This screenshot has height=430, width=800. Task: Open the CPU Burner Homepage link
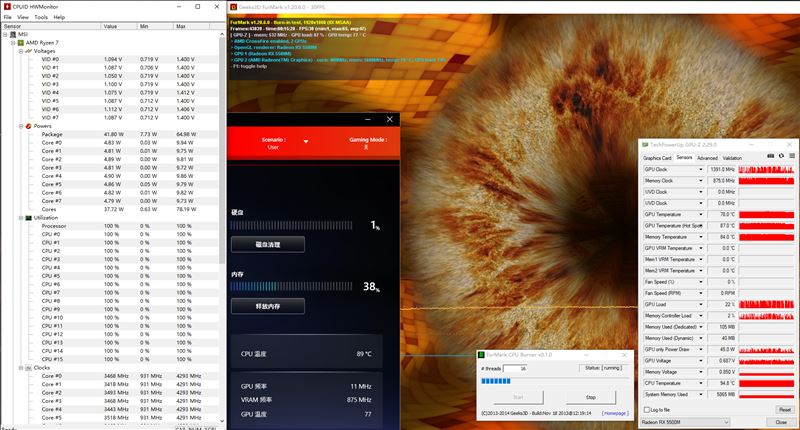tap(615, 413)
